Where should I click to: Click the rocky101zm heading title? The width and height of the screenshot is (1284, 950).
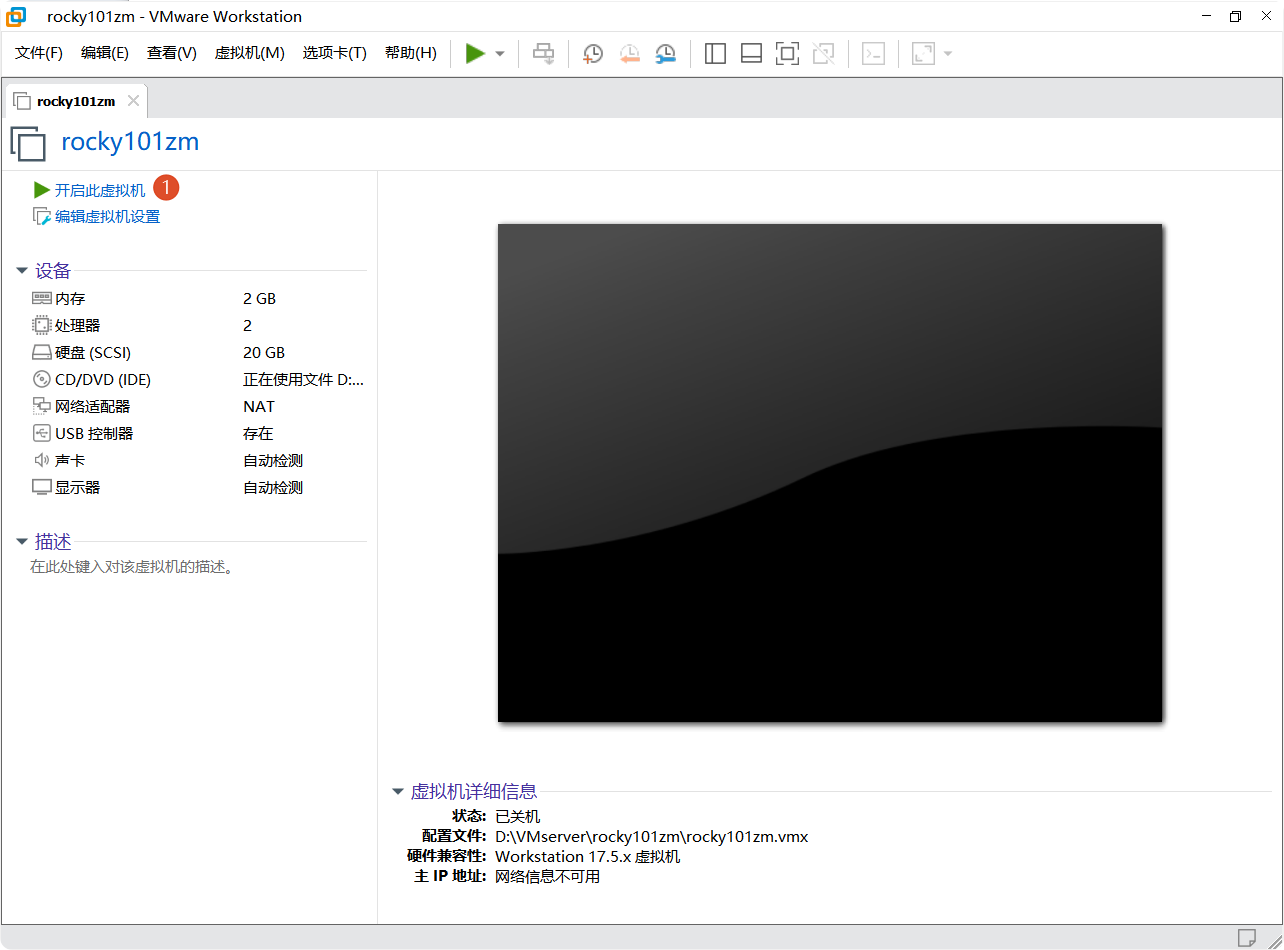pyautogui.click(x=130, y=142)
